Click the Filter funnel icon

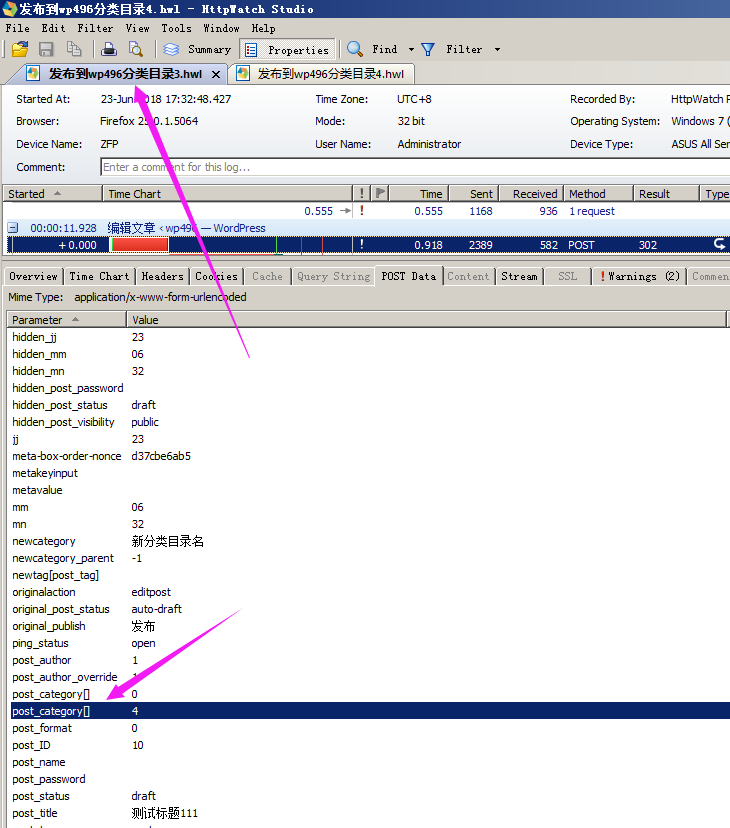428,49
